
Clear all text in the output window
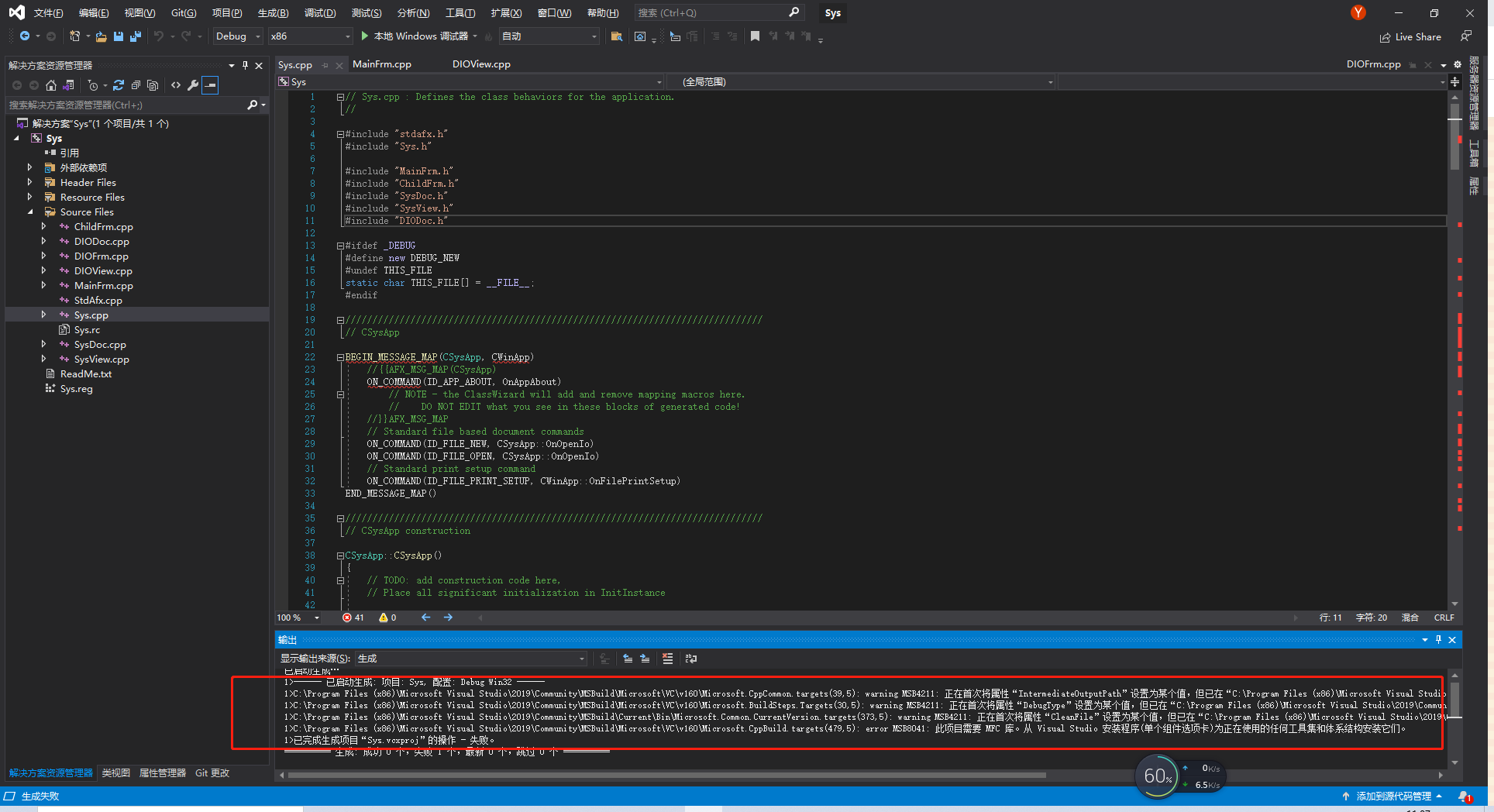point(668,659)
